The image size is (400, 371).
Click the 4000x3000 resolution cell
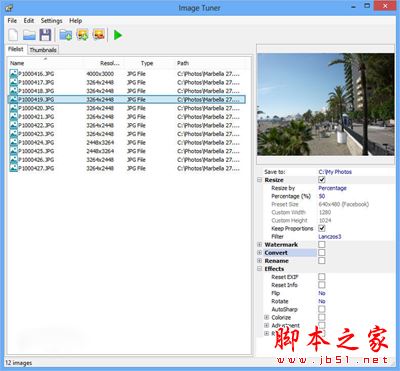tap(100, 74)
